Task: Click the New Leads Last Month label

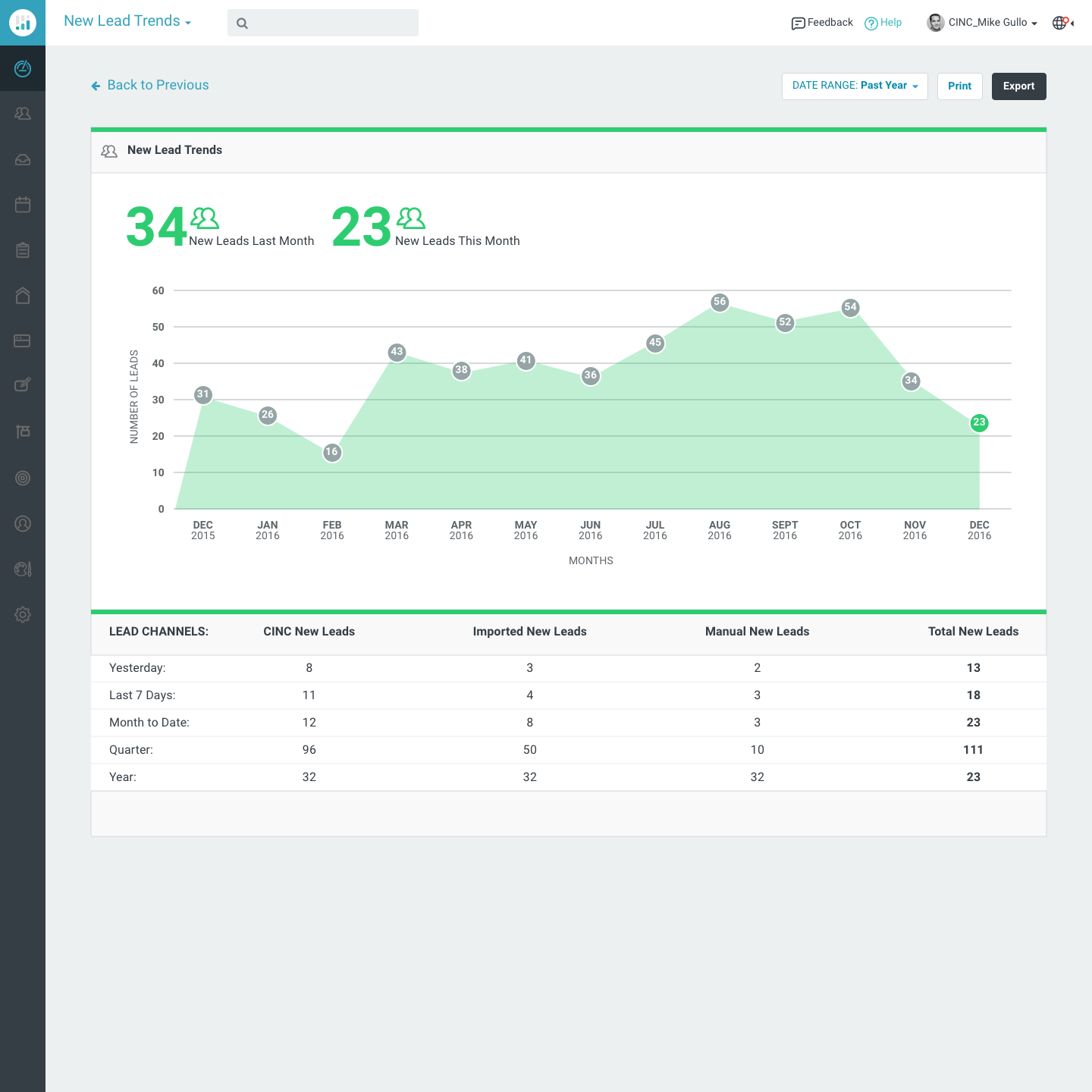Action: pyautogui.click(x=252, y=241)
